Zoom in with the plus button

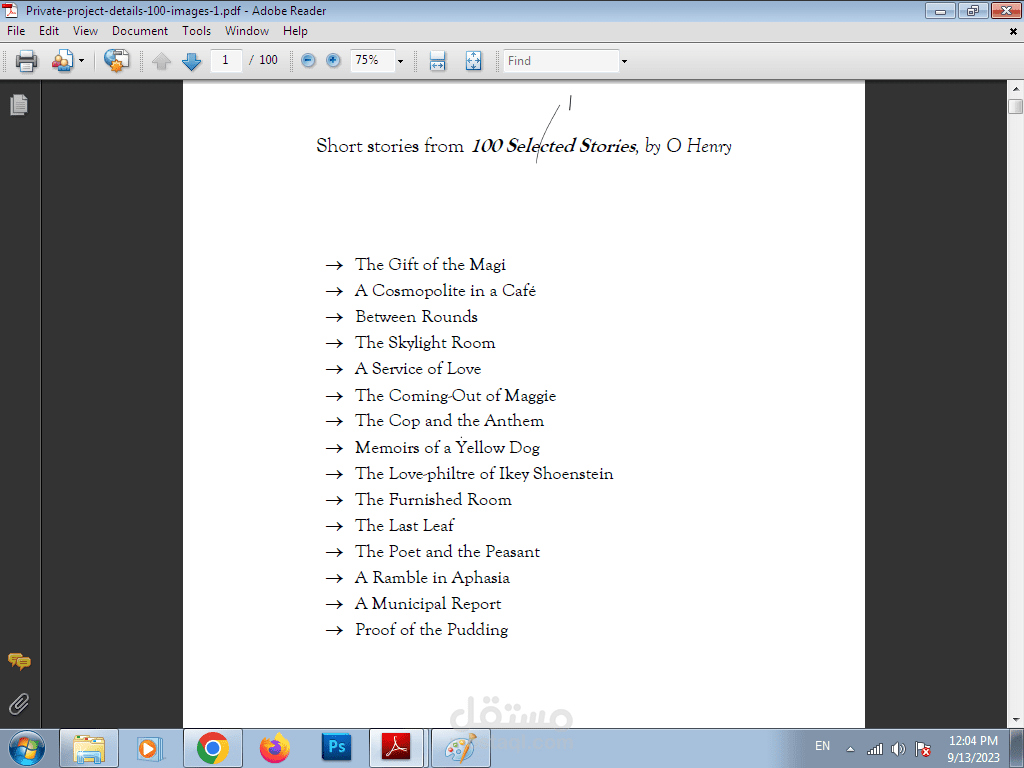click(x=333, y=61)
